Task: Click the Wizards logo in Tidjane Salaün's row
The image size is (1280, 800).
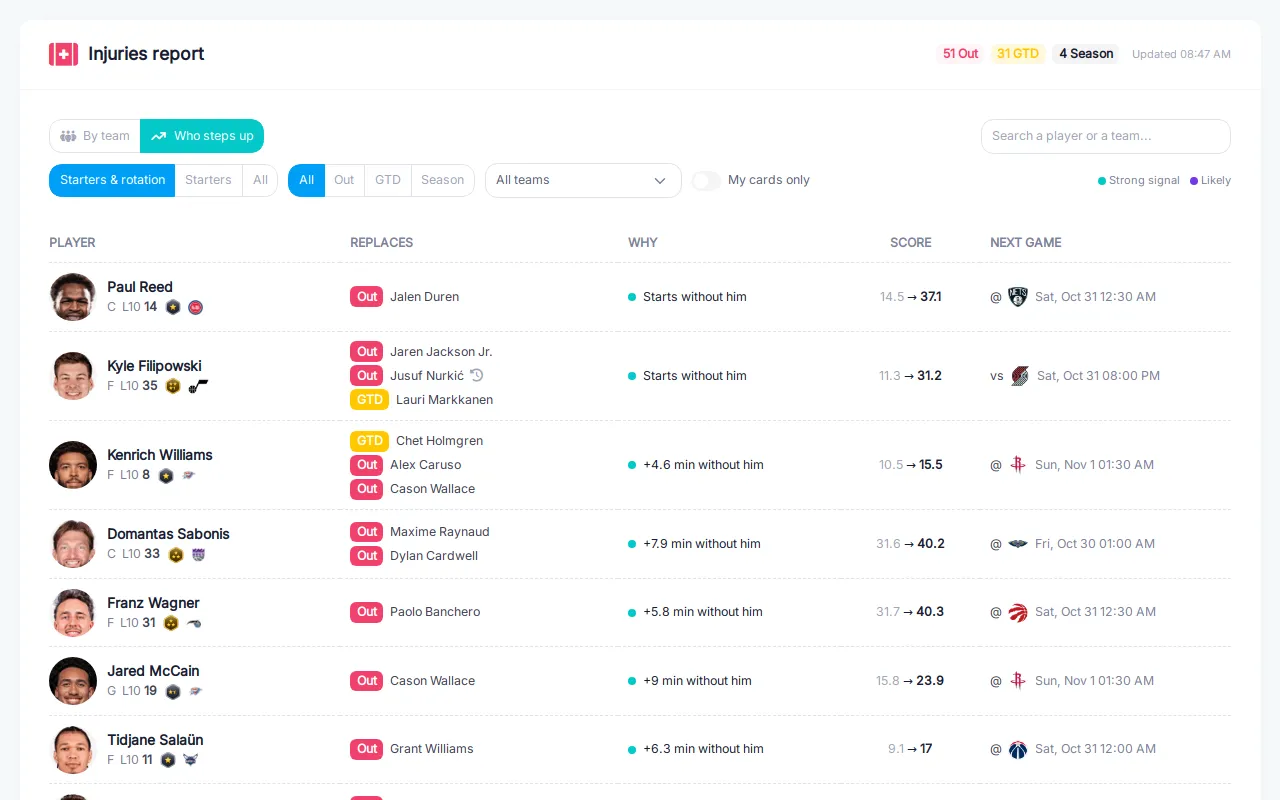Action: point(1018,749)
